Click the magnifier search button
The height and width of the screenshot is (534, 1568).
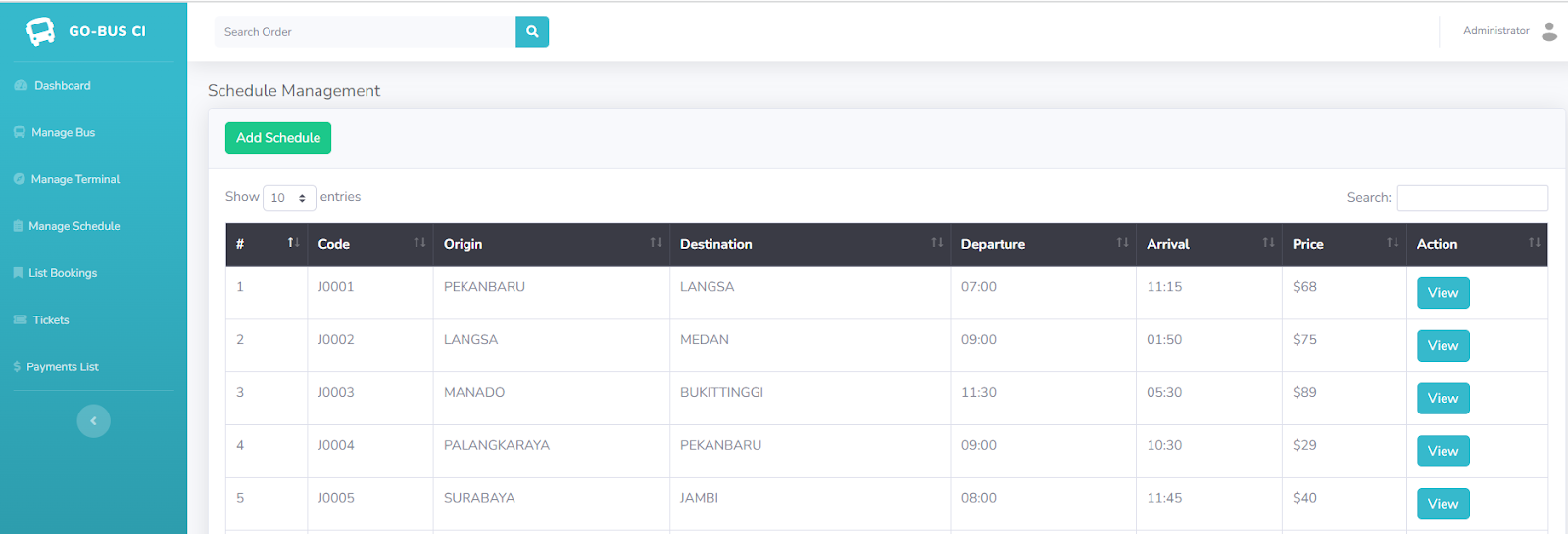[x=532, y=31]
